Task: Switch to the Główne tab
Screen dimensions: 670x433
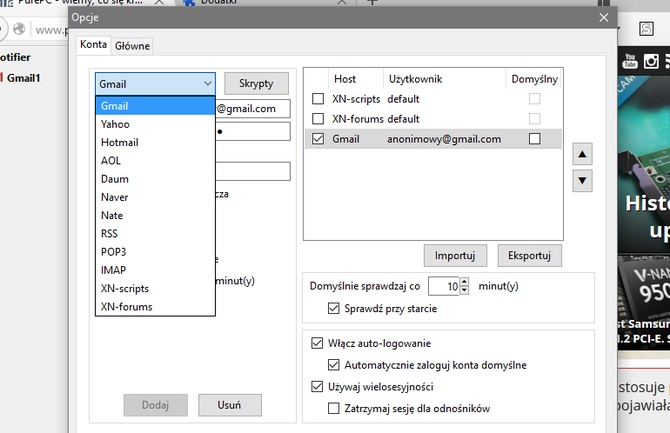Action: (132, 46)
